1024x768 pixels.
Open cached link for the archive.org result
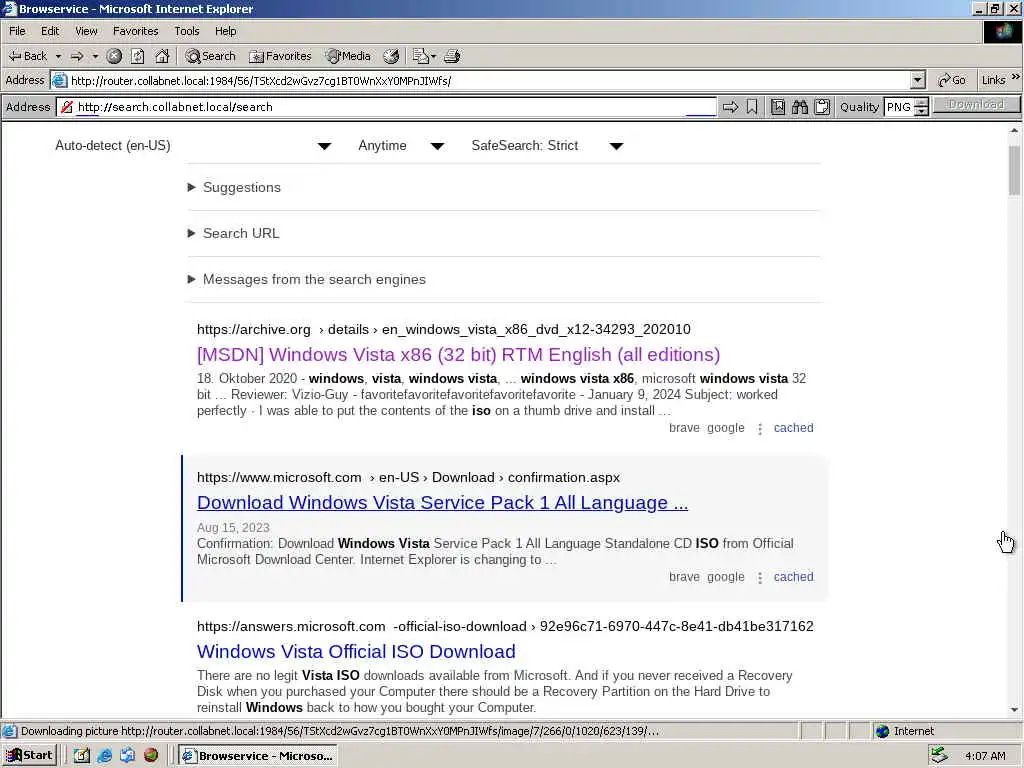pyautogui.click(x=793, y=428)
